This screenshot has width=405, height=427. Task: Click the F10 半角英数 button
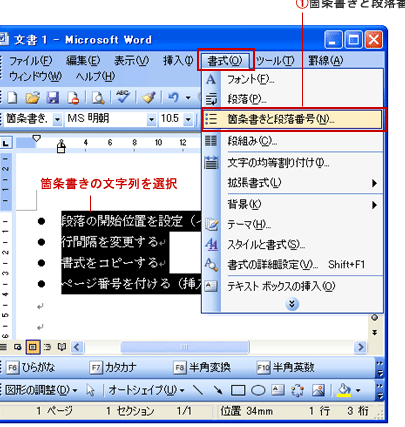[x=286, y=368]
